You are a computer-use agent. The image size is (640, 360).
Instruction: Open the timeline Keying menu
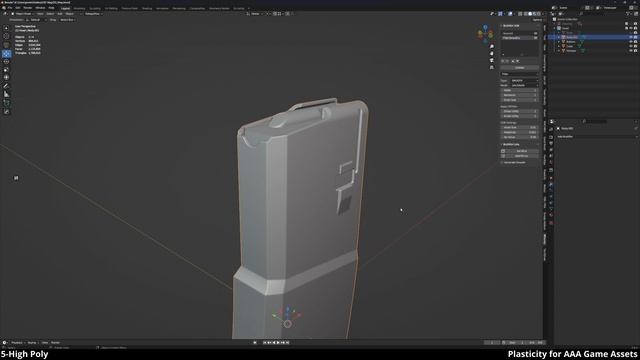click(x=32, y=343)
